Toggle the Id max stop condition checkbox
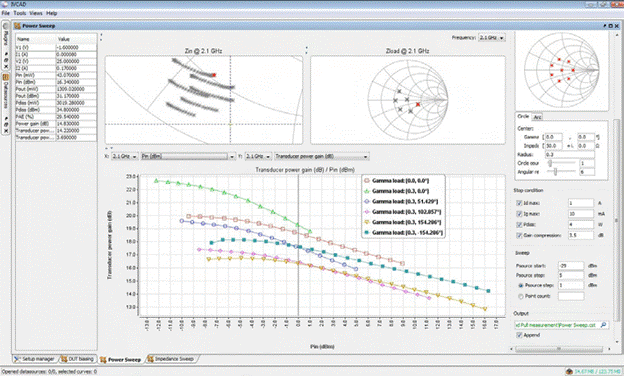 pyautogui.click(x=519, y=203)
